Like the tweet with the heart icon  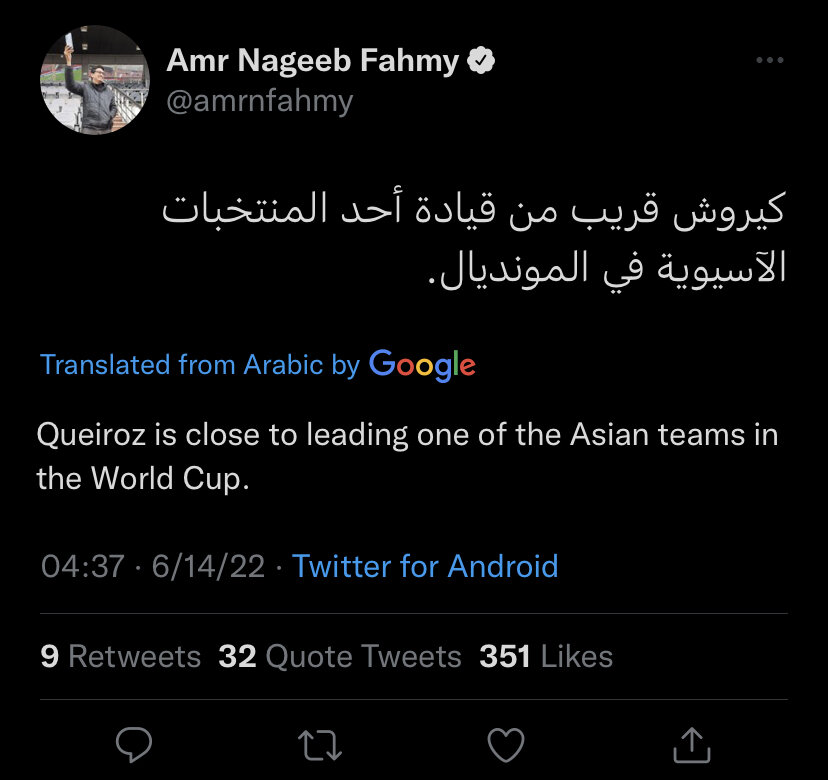pos(506,745)
